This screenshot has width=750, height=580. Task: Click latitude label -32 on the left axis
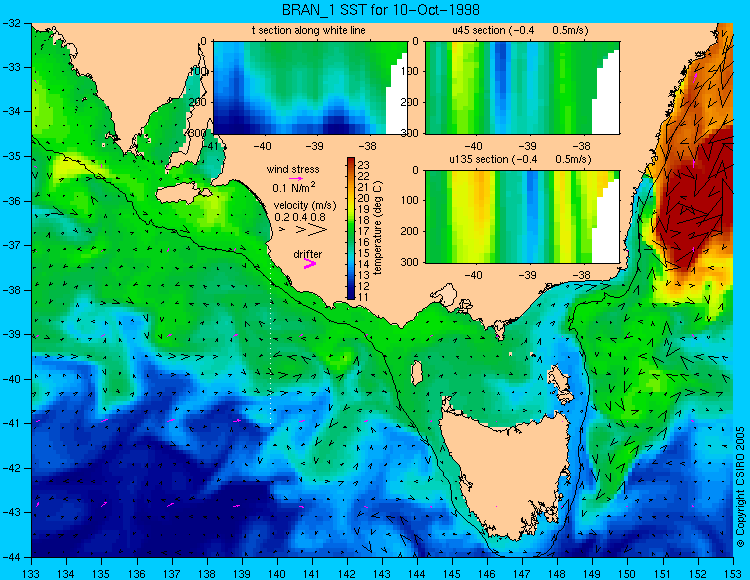pyautogui.click(x=13, y=23)
